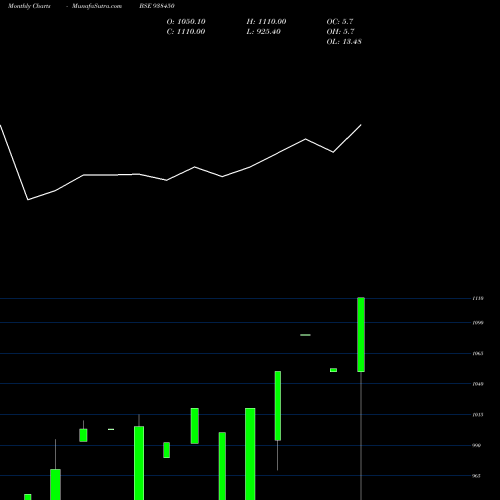Click the '1065' price axis label
500x500 pixels.
[x=478, y=353]
